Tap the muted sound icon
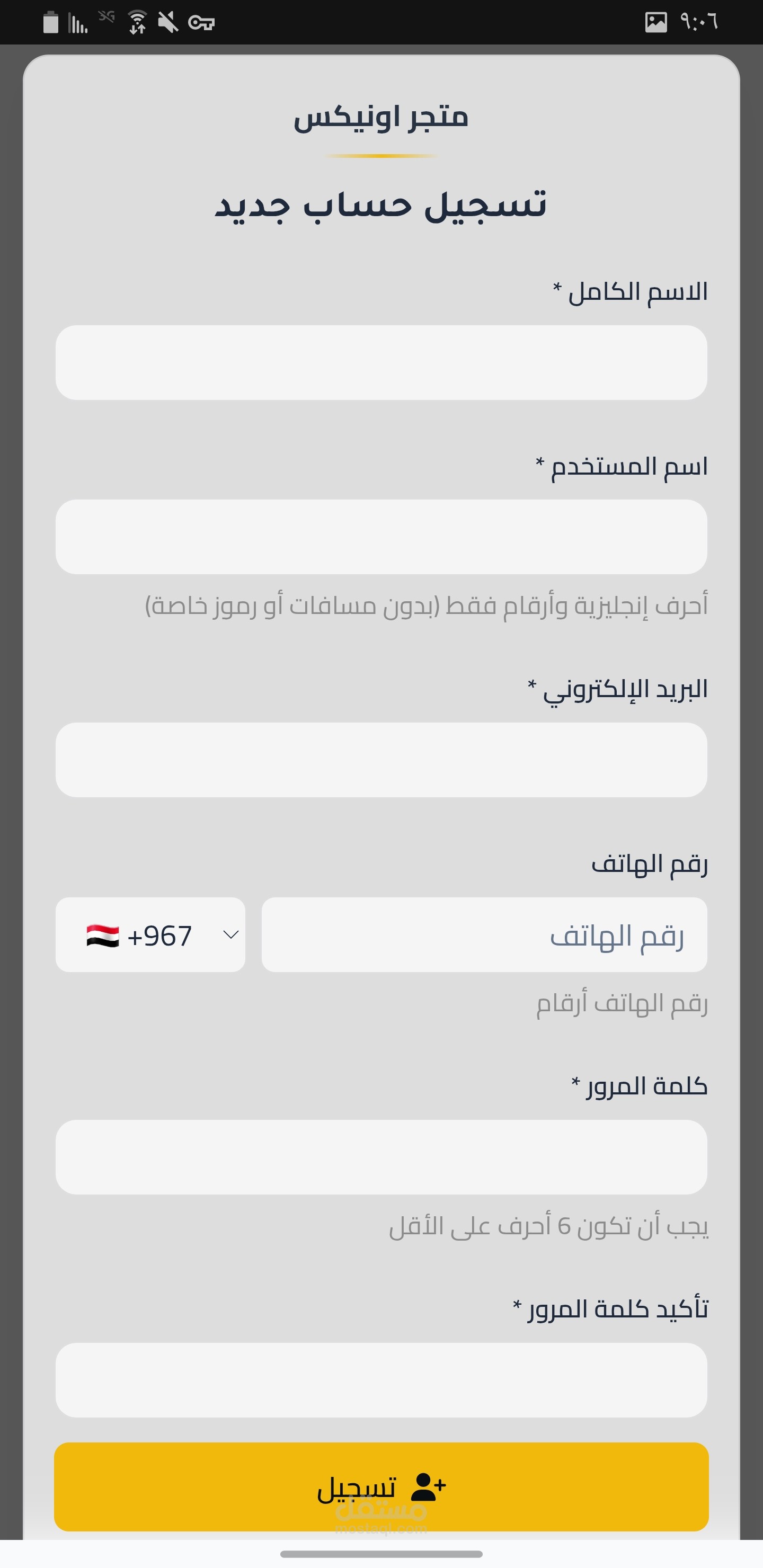Image resolution: width=763 pixels, height=1568 pixels. click(168, 23)
